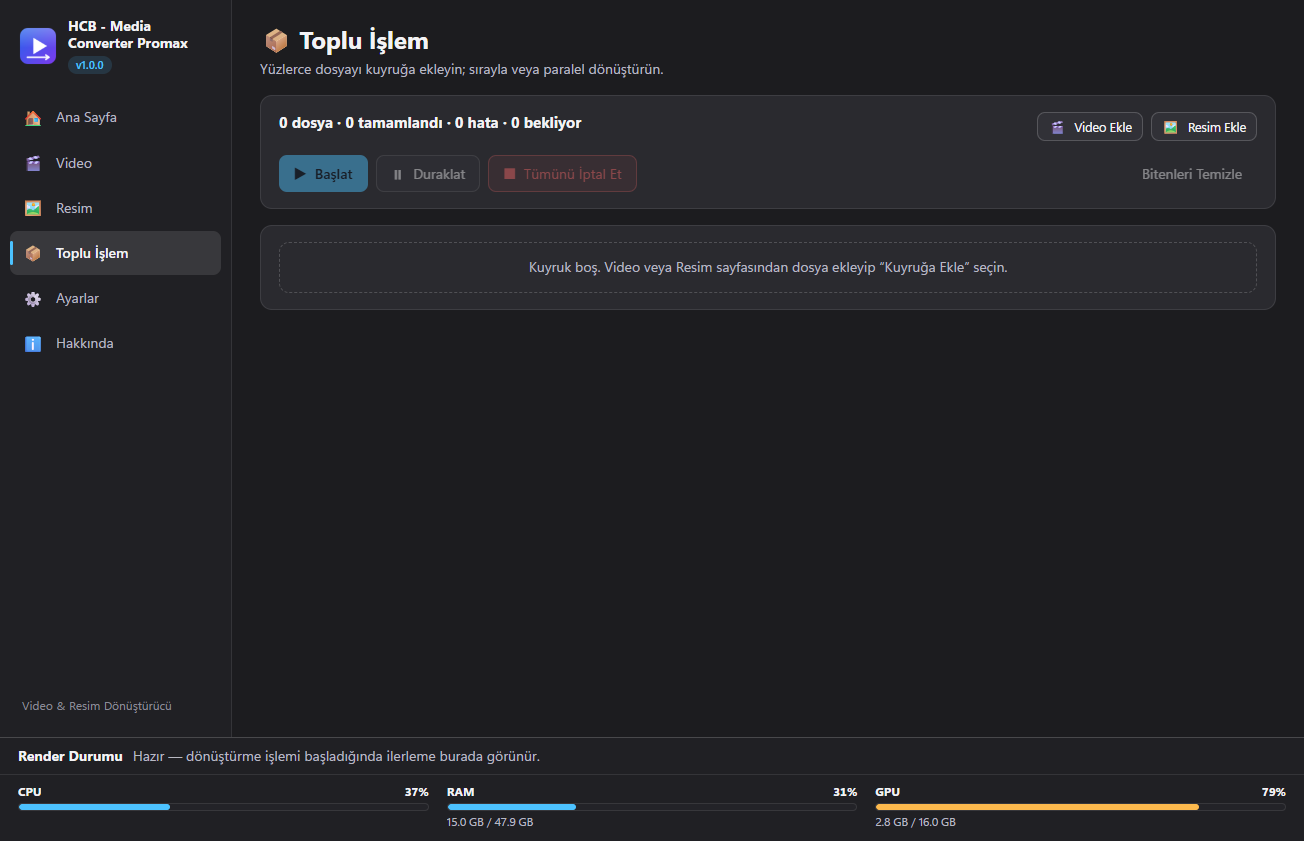1304x841 pixels.
Task: Click the play triangle icon on Başlat
Action: (x=300, y=174)
